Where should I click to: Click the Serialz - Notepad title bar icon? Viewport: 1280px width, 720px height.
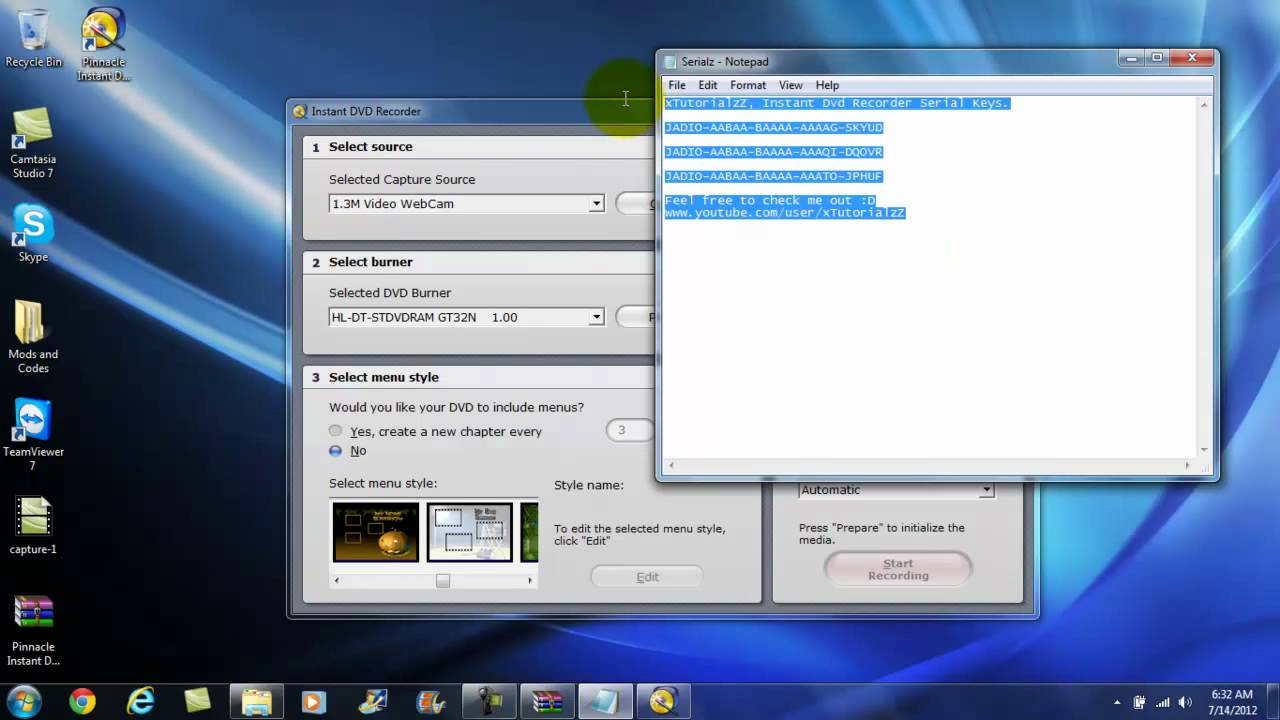(670, 62)
